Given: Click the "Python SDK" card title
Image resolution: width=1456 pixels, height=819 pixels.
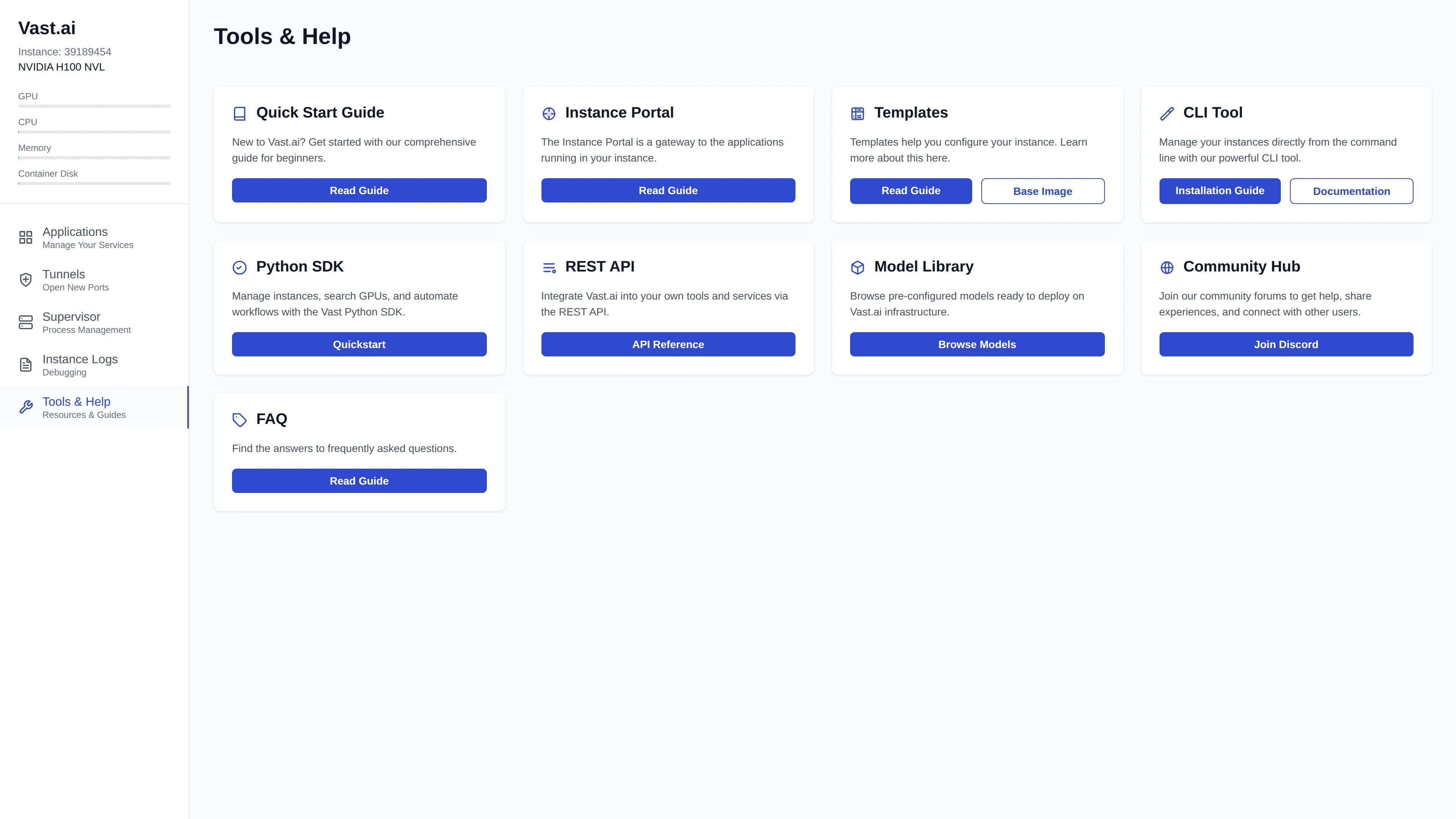Looking at the screenshot, I should point(300,266).
